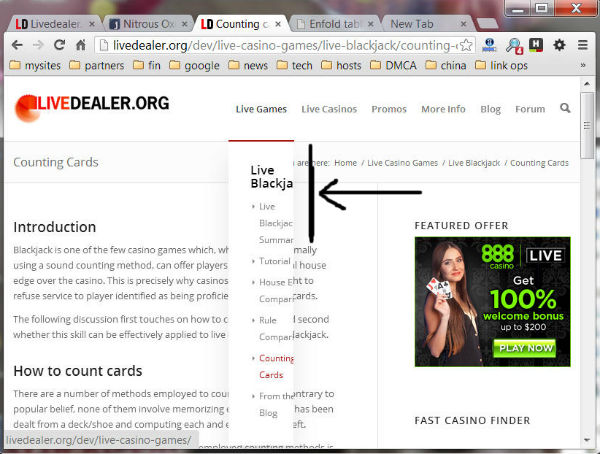Open the Chrome hamburger menu
Viewport: 600px width, 454px height.
point(582,45)
